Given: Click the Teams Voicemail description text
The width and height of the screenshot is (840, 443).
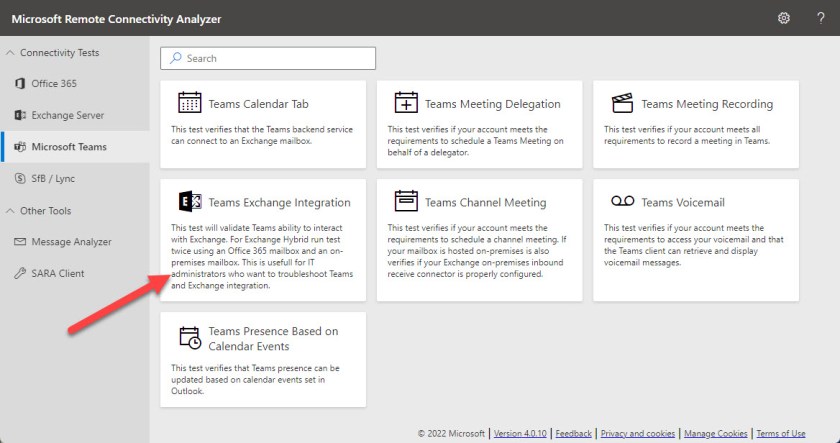Looking at the screenshot, I should 694,245.
